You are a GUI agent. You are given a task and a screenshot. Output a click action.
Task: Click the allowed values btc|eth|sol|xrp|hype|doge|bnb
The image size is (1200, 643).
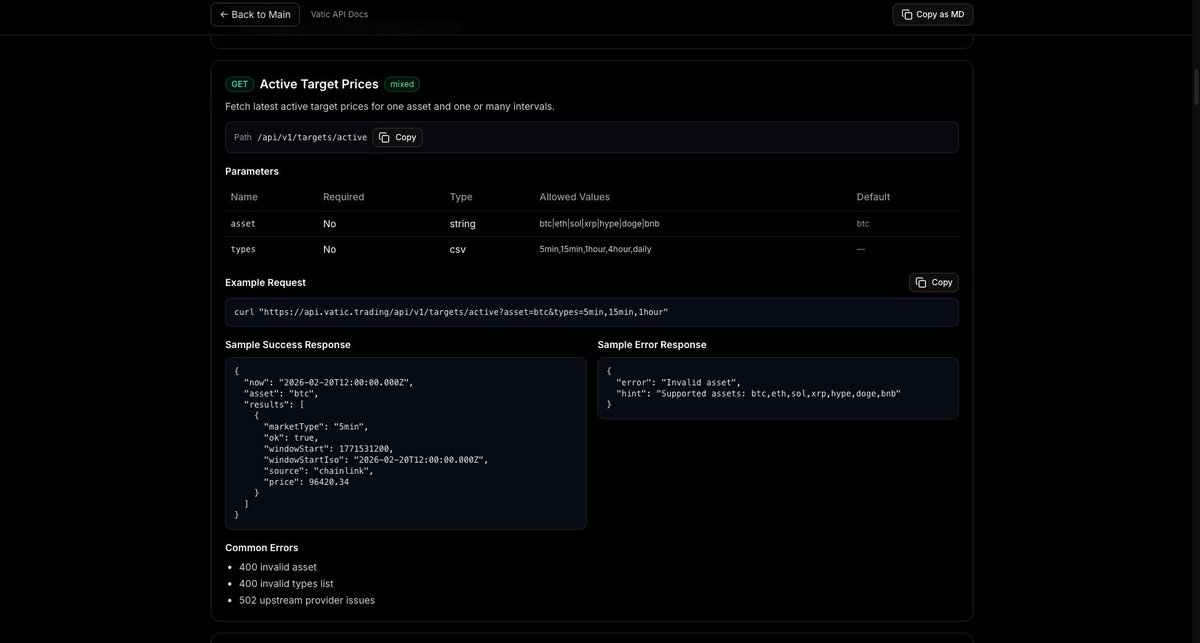tap(598, 221)
